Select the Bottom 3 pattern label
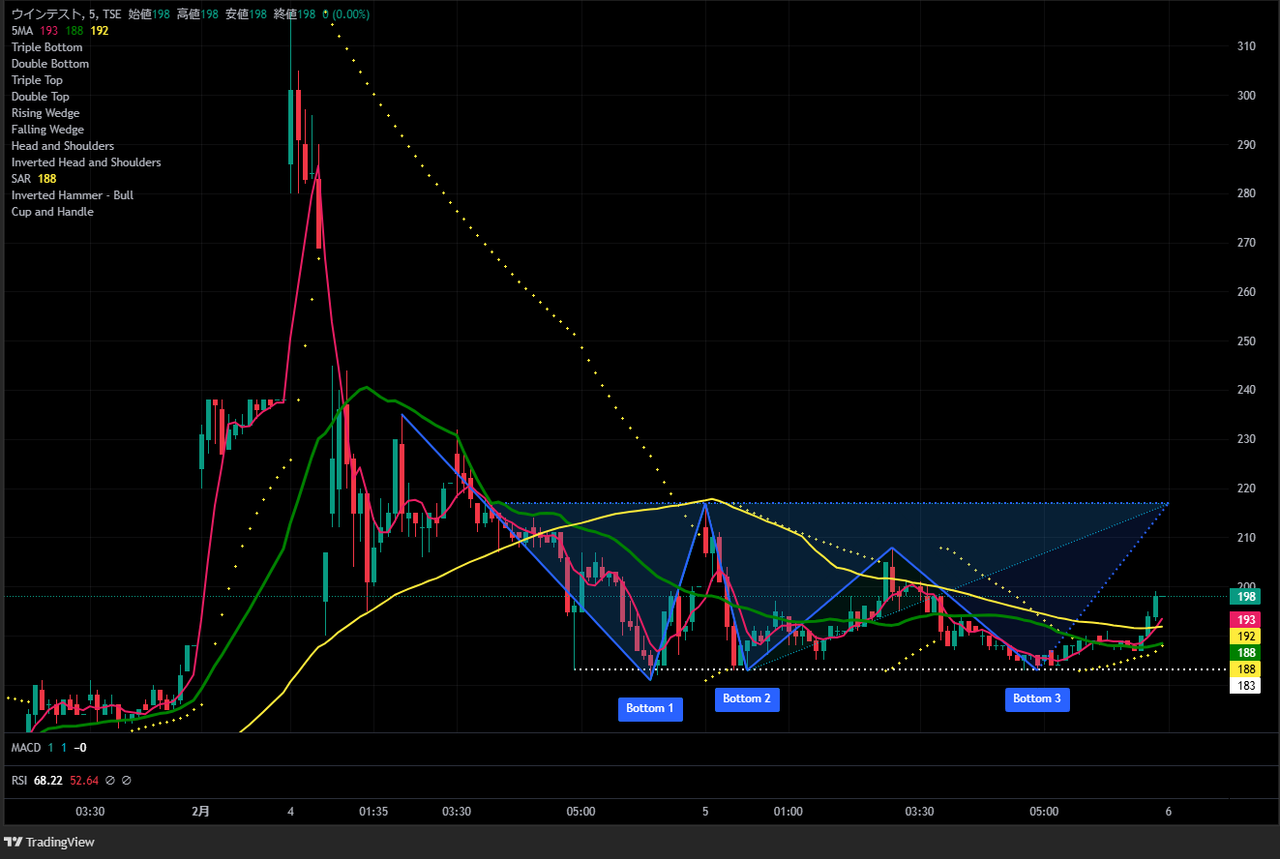 [1037, 698]
